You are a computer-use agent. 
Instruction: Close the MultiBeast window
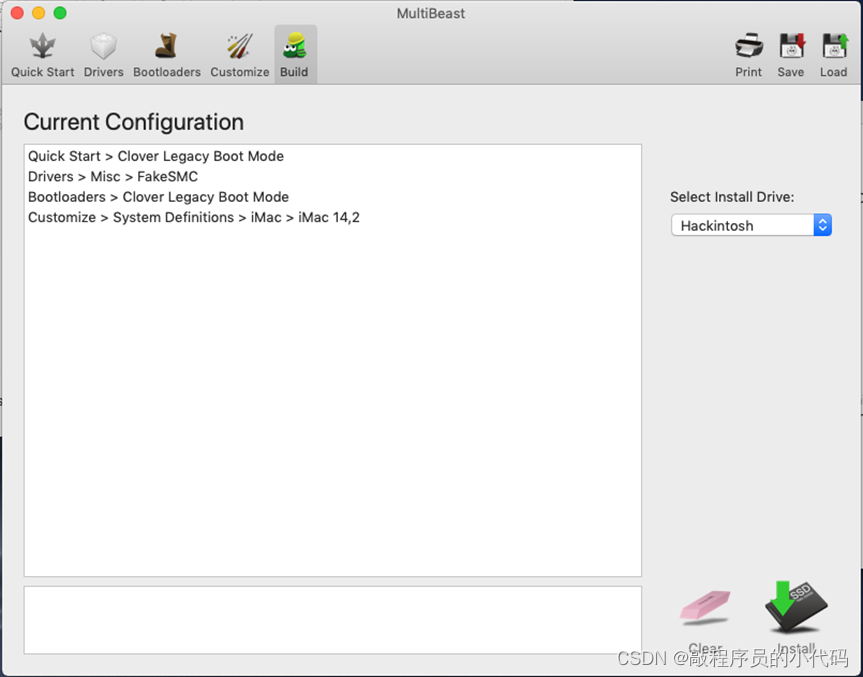pos(17,13)
